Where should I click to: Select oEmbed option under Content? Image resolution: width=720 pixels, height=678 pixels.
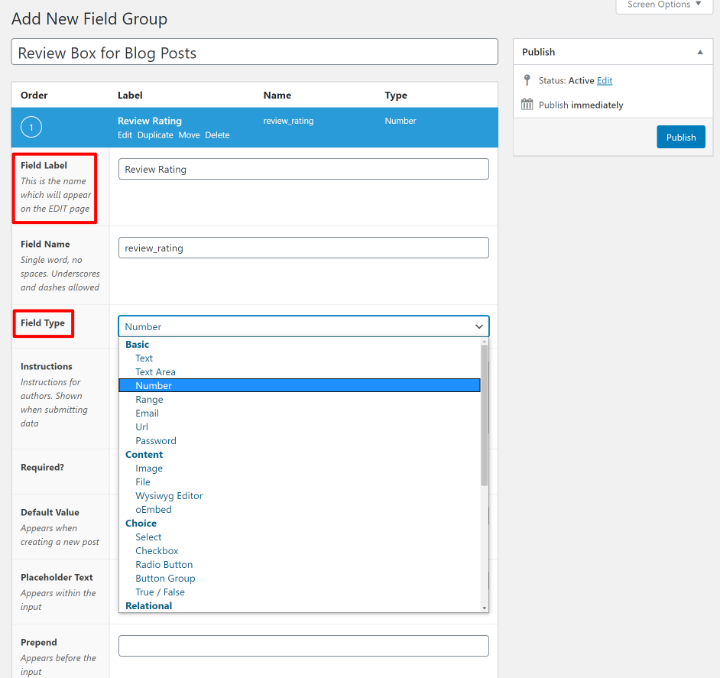click(300, 510)
